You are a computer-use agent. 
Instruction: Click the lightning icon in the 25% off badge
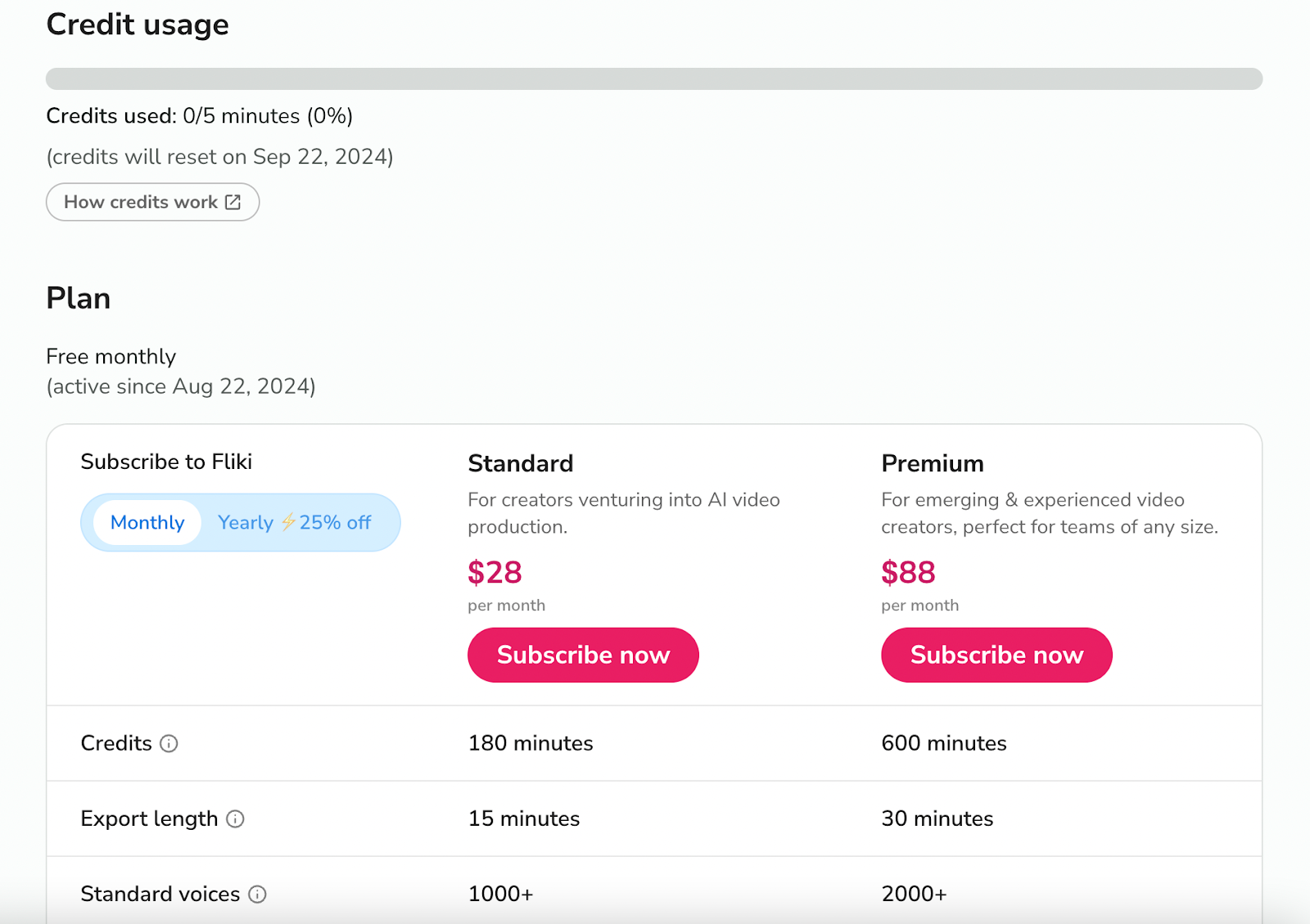click(x=290, y=522)
